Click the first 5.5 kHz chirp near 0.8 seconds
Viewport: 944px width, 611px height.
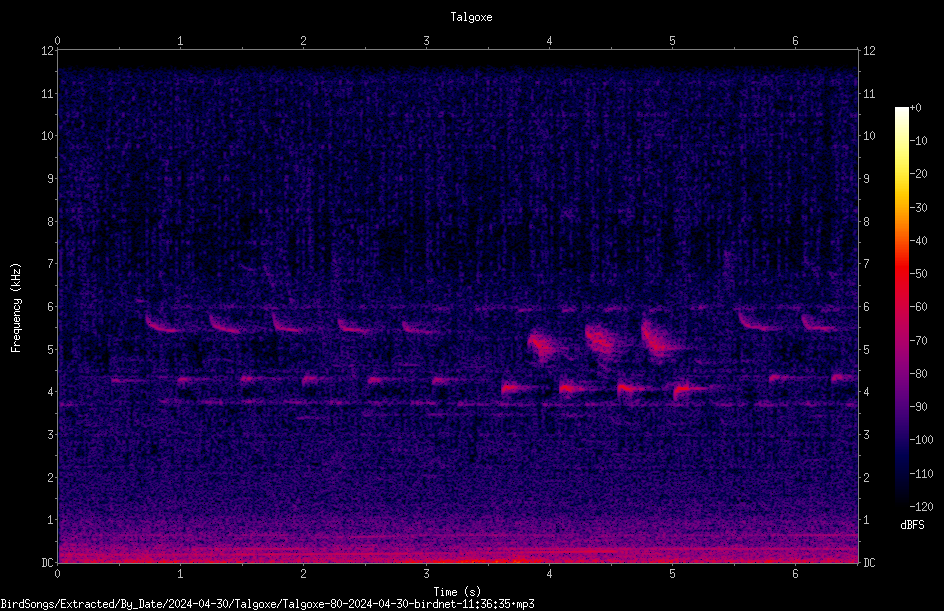161,323
